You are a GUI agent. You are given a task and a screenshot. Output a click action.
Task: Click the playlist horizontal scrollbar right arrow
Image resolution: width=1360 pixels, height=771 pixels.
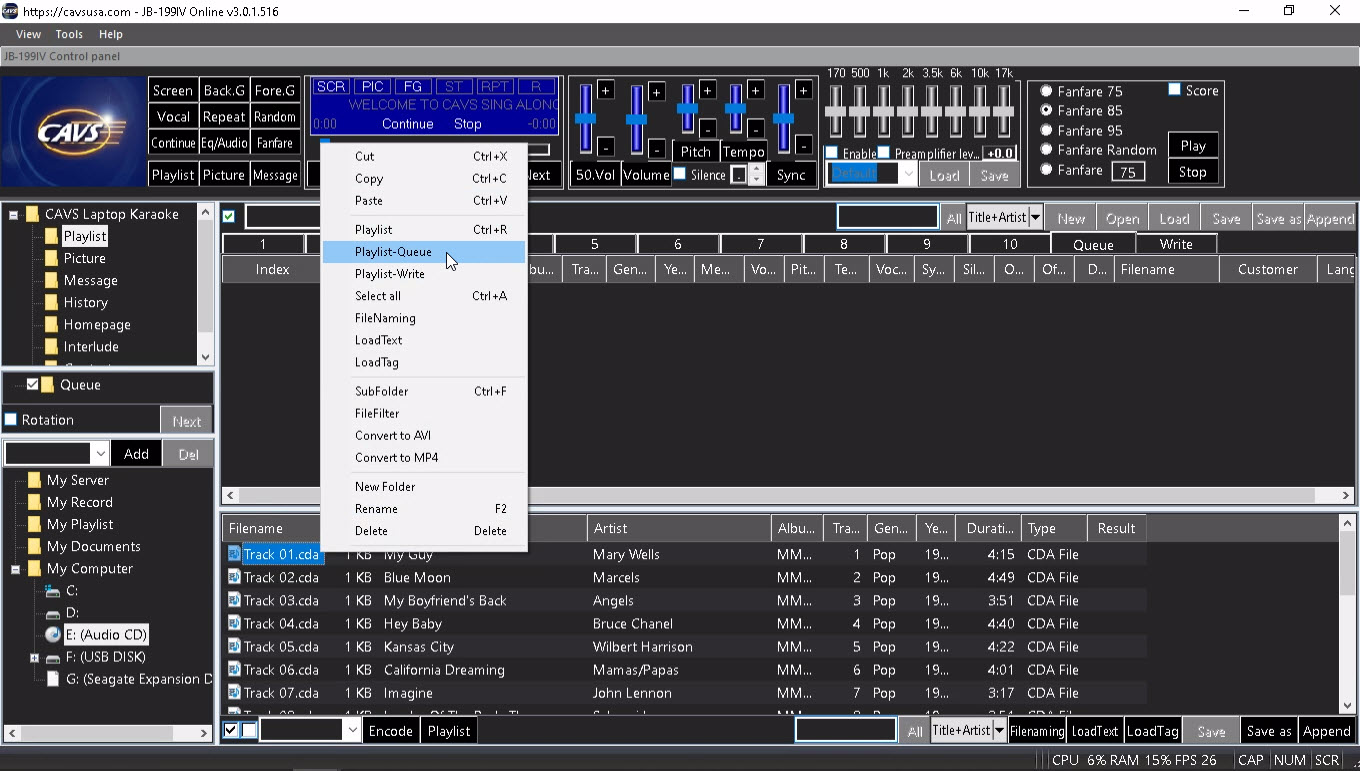(1346, 495)
